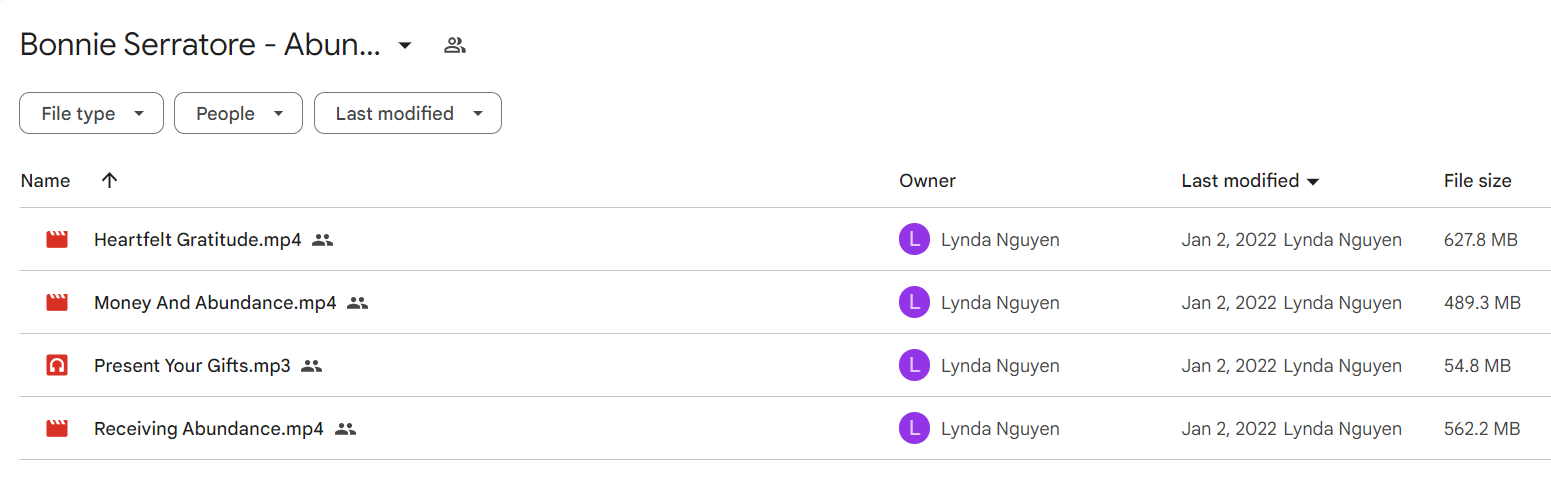
Task: Open the Heartfelt Gratitude.mp4 file
Action: pos(197,240)
